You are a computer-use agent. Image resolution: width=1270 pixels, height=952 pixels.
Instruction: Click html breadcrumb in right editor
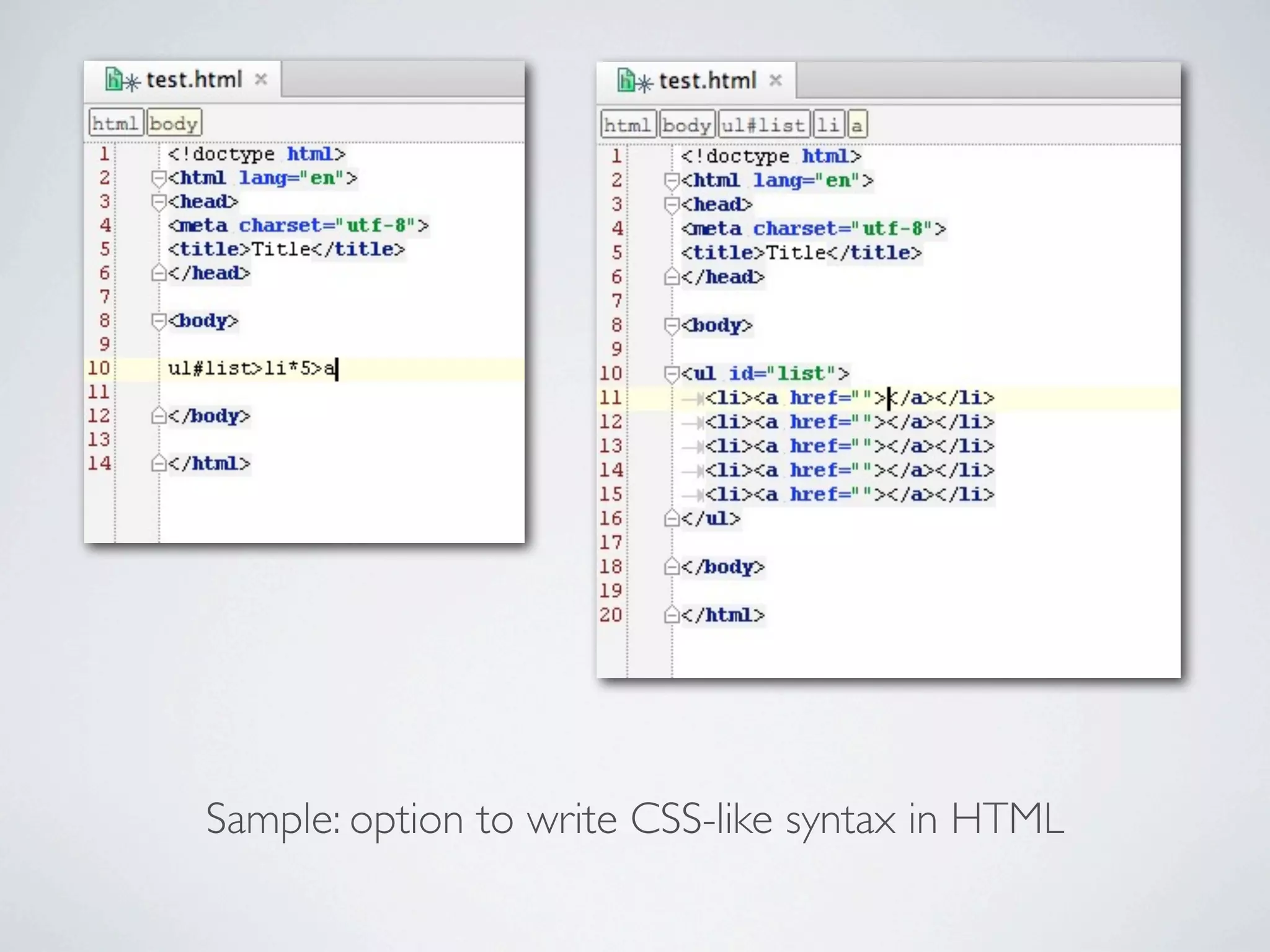click(x=628, y=125)
